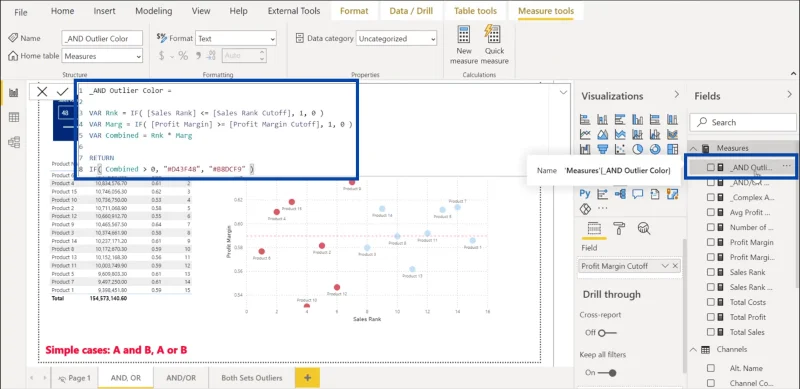Toggle the Cross-report drill through switch
This screenshot has width=800, height=389.
point(607,333)
